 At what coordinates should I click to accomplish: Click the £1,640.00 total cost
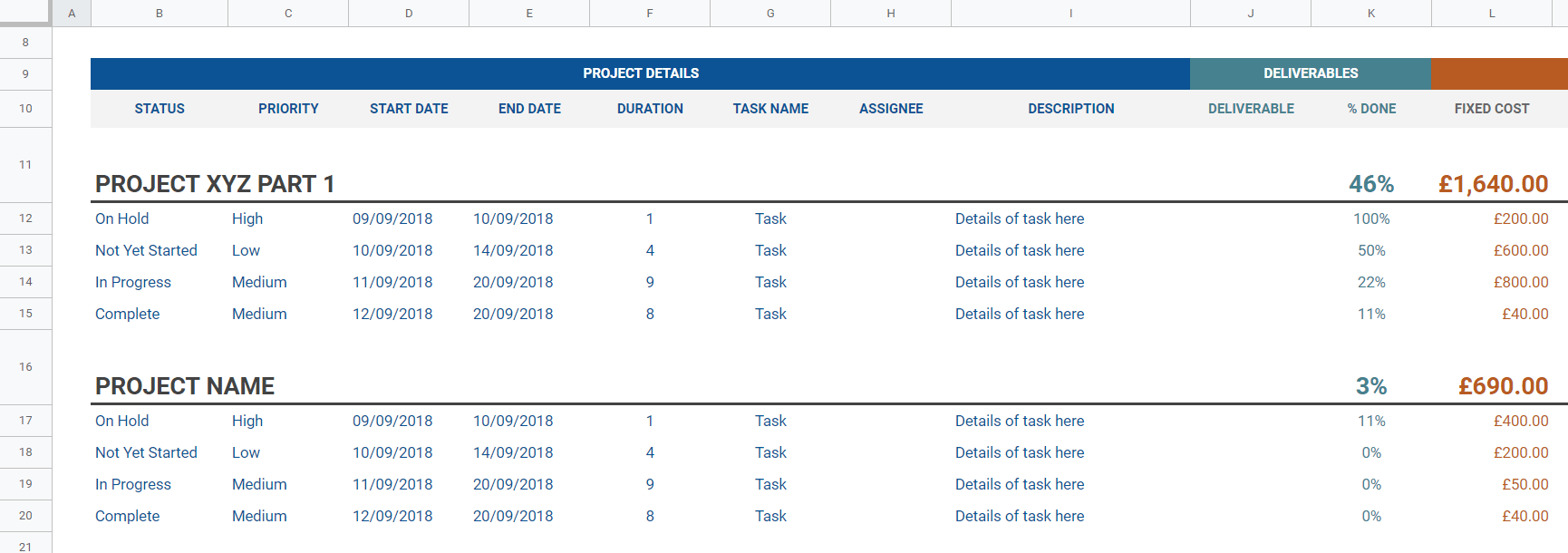tap(1493, 184)
